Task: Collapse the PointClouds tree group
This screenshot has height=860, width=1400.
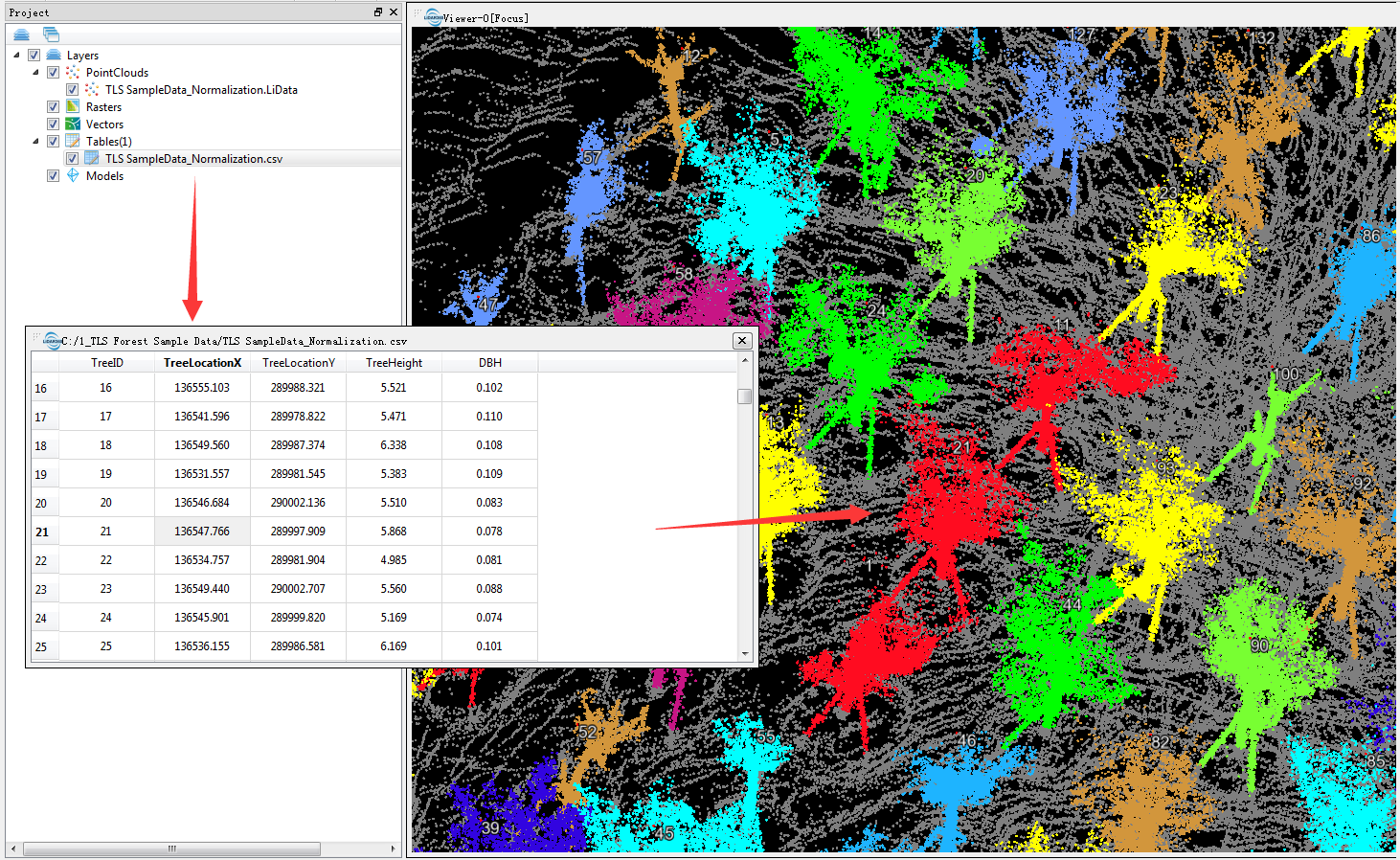Action: click(x=35, y=72)
